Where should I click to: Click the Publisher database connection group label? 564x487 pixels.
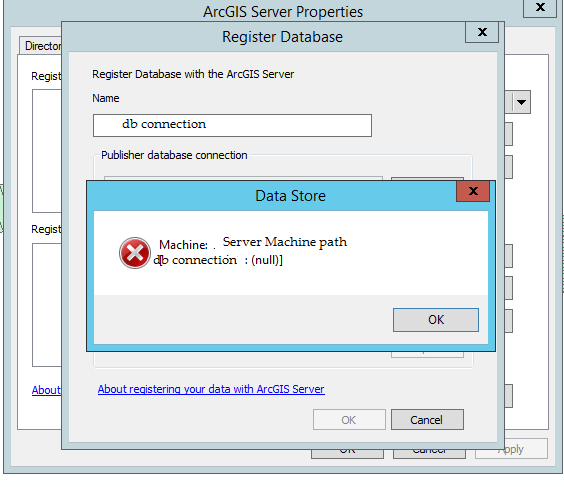click(174, 155)
